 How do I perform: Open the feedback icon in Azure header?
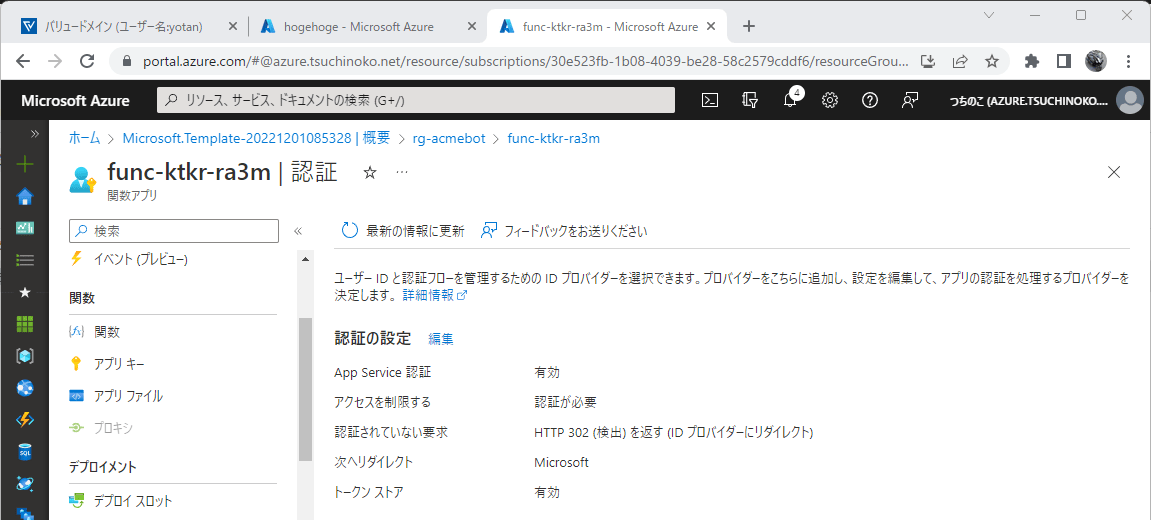[910, 101]
